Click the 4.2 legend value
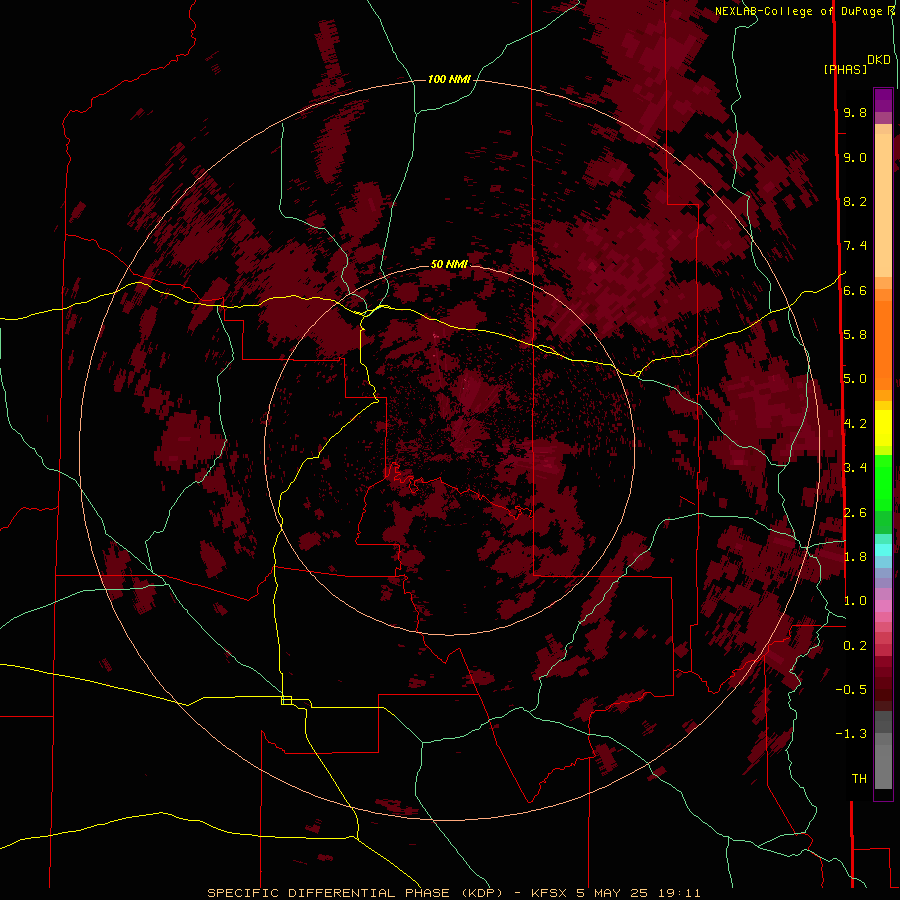The image size is (900, 900). (855, 424)
